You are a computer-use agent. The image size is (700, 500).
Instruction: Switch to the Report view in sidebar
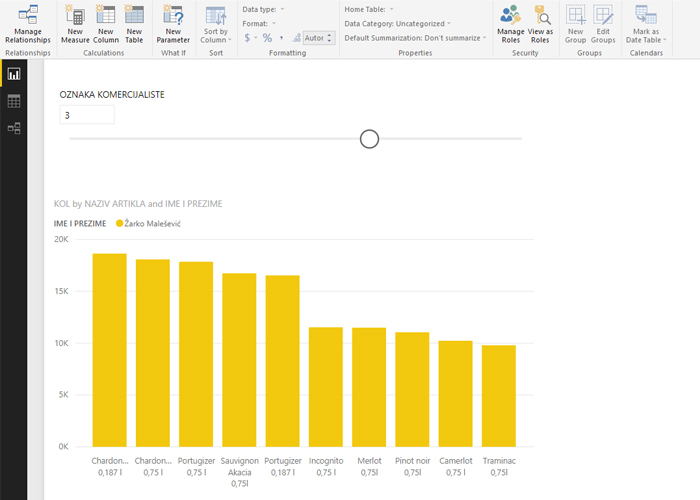pyautogui.click(x=14, y=74)
